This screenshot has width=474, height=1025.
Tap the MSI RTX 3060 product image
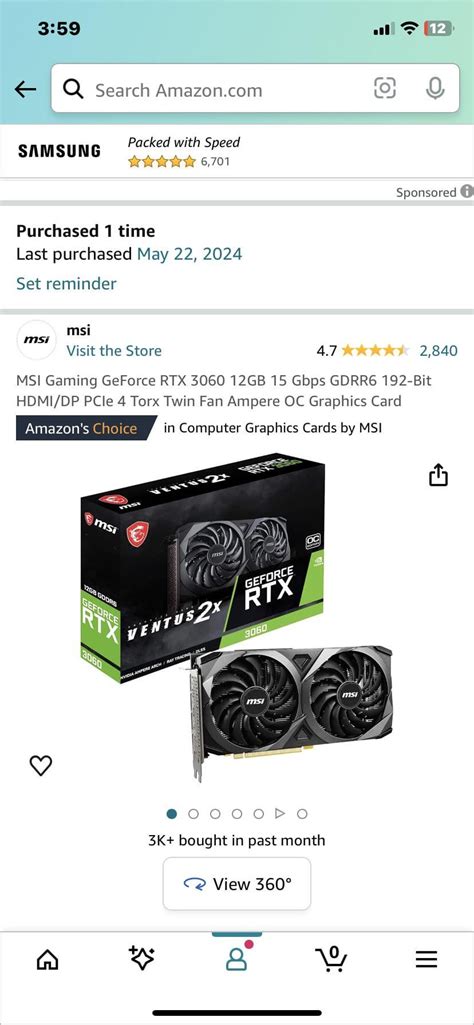point(237,618)
